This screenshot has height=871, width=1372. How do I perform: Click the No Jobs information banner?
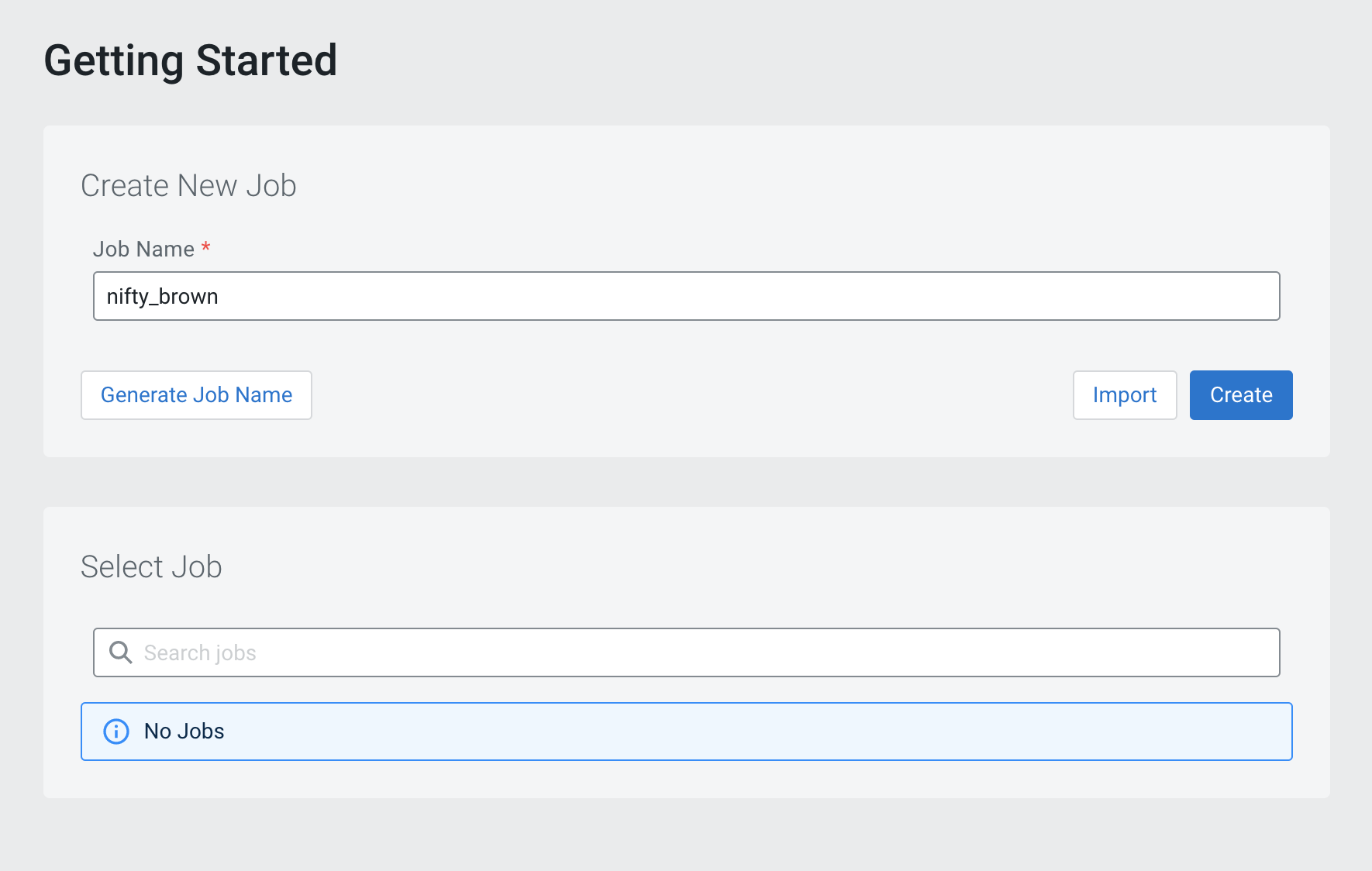(686, 732)
